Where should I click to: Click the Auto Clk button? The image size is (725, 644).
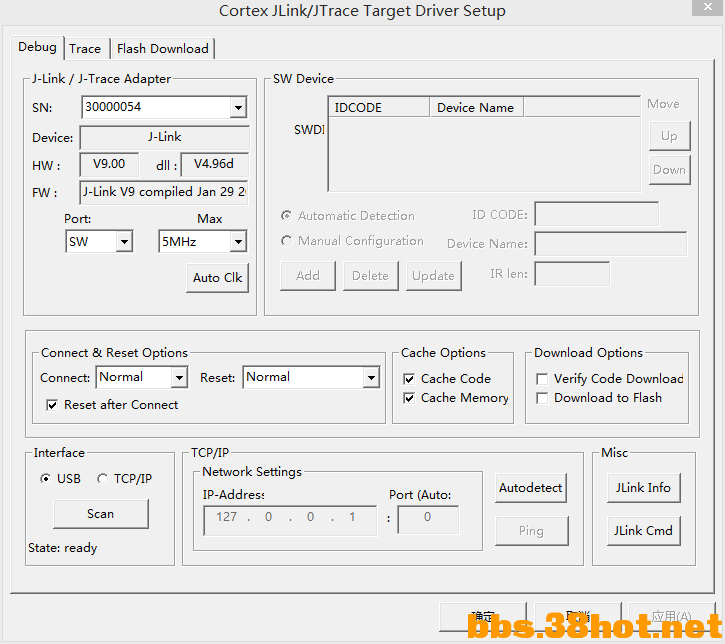tap(217, 277)
